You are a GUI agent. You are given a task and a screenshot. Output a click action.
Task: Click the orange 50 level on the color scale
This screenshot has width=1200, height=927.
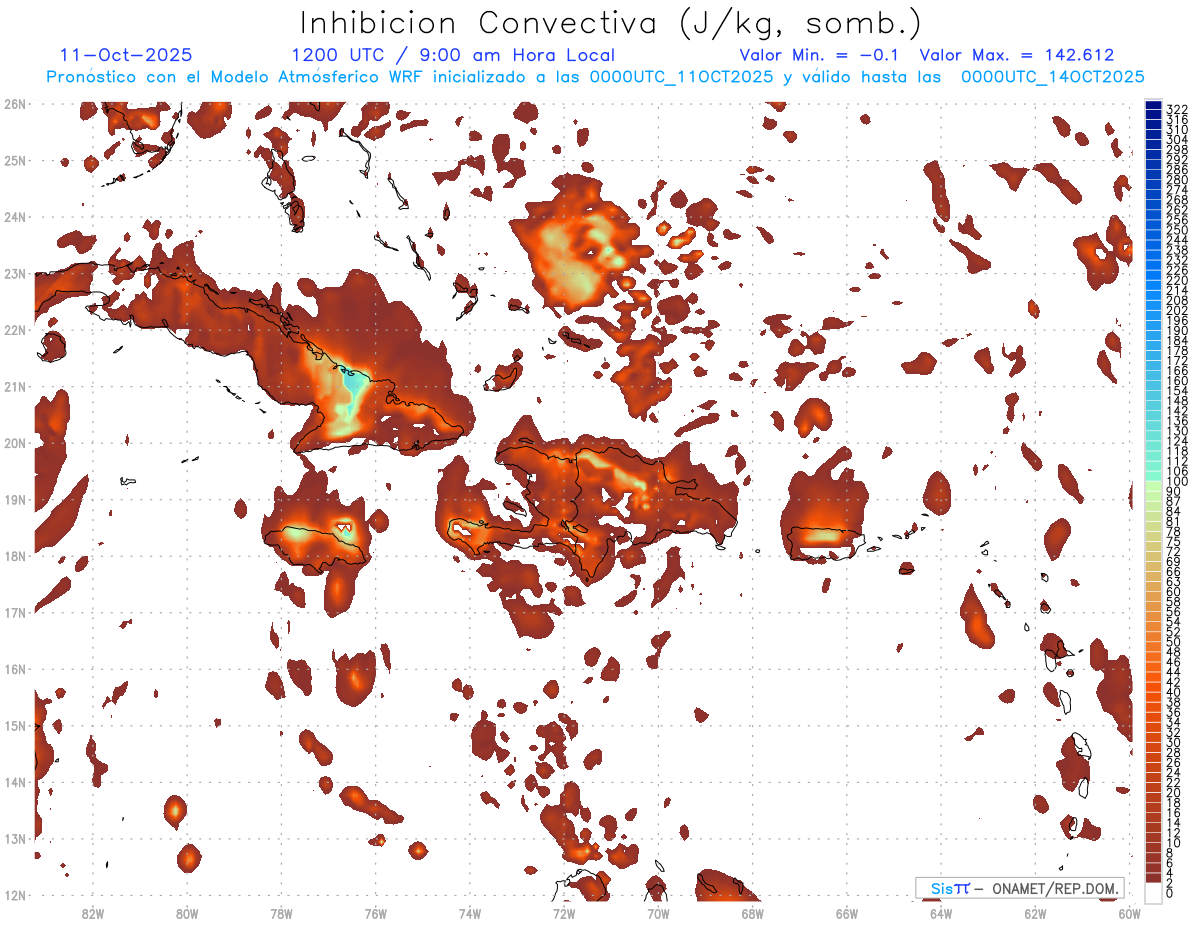point(1154,640)
